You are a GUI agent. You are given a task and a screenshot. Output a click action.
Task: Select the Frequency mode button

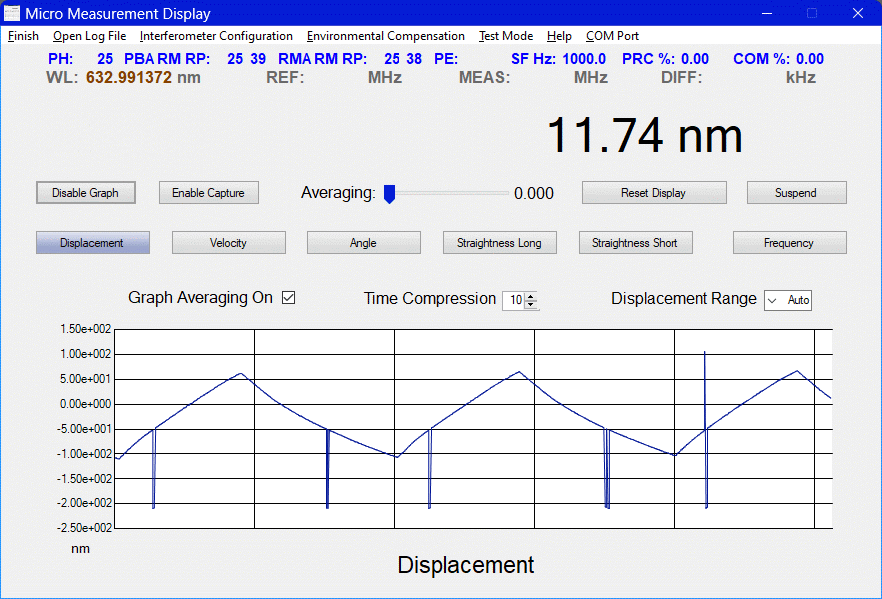[789, 243]
